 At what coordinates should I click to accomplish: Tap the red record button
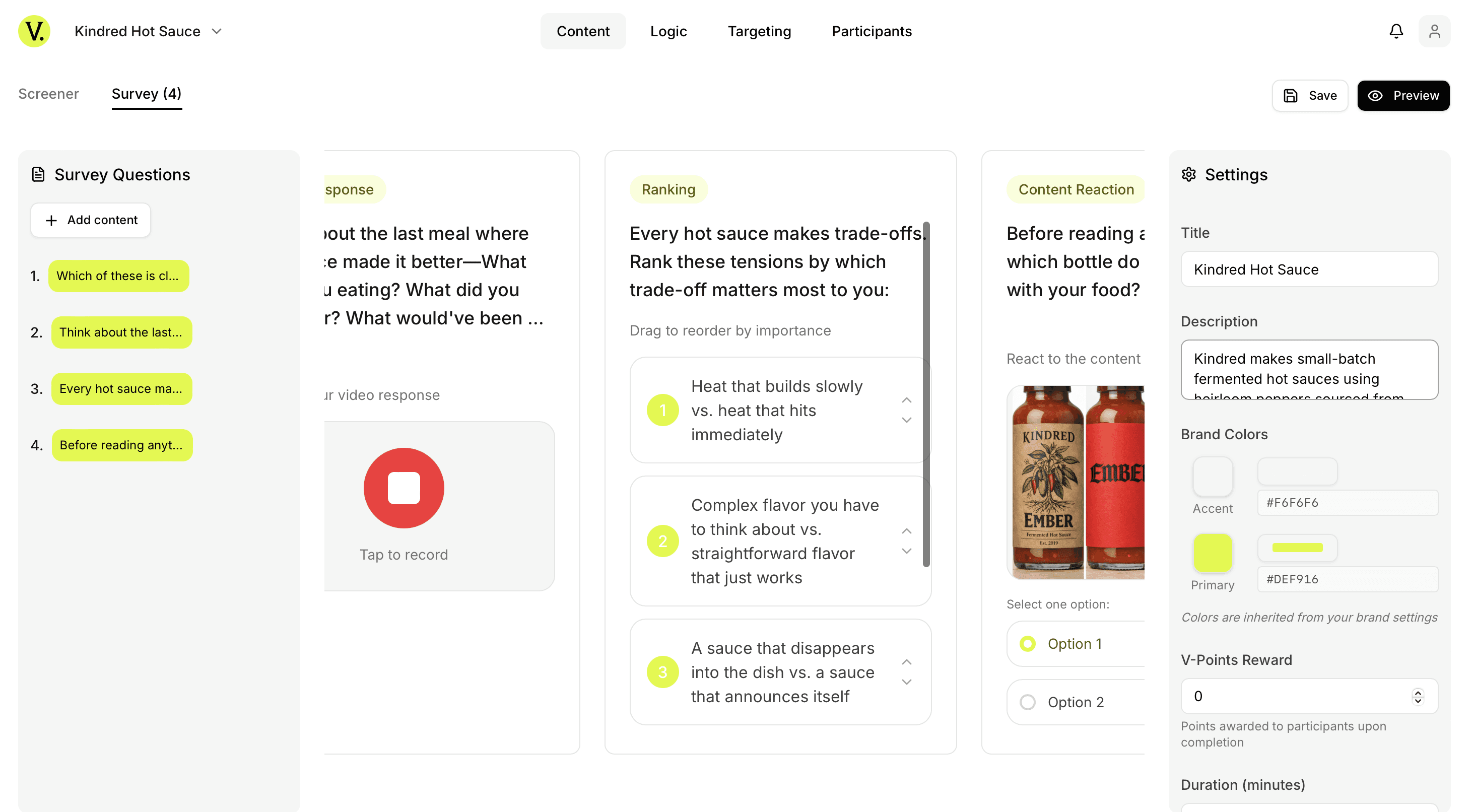pos(404,488)
